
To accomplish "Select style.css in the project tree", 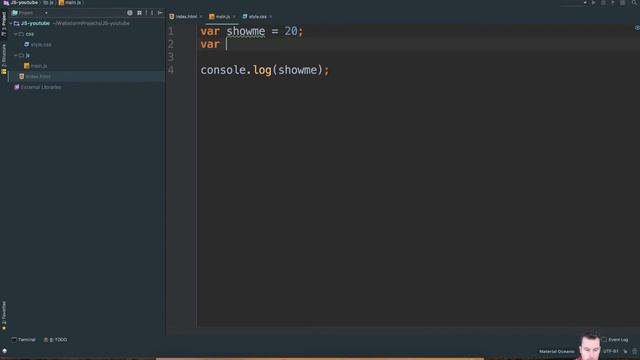I will (38, 45).
